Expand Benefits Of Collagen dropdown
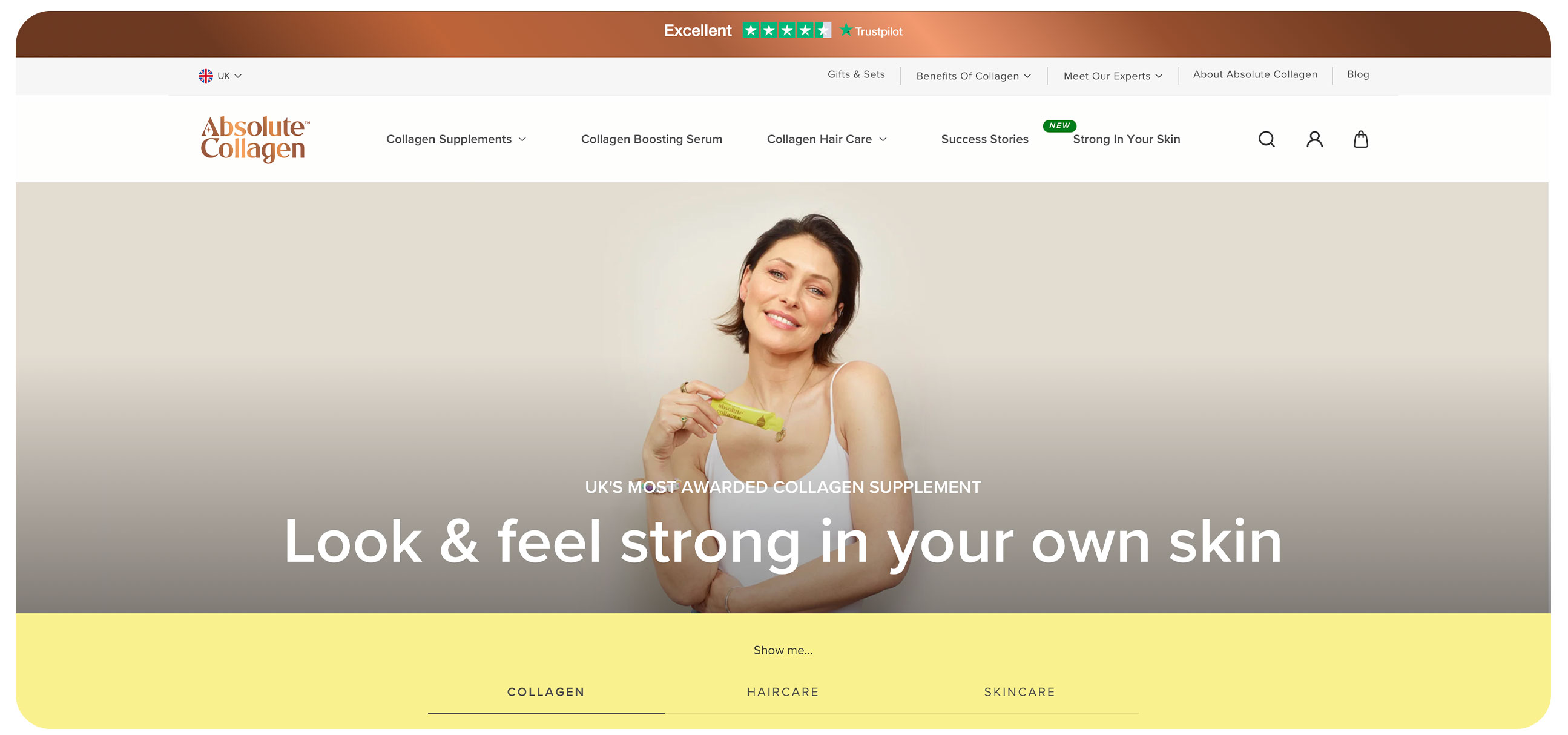 973,76
